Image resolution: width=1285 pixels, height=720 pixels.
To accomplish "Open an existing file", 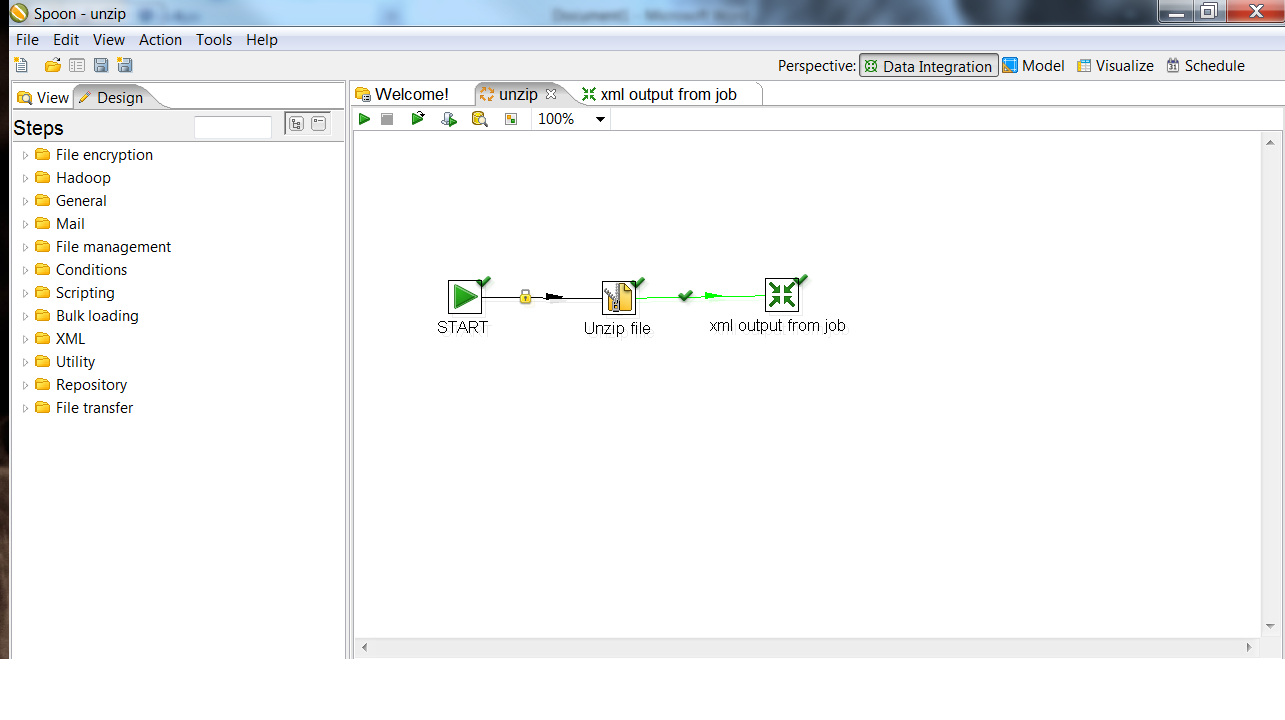I will tap(52, 64).
